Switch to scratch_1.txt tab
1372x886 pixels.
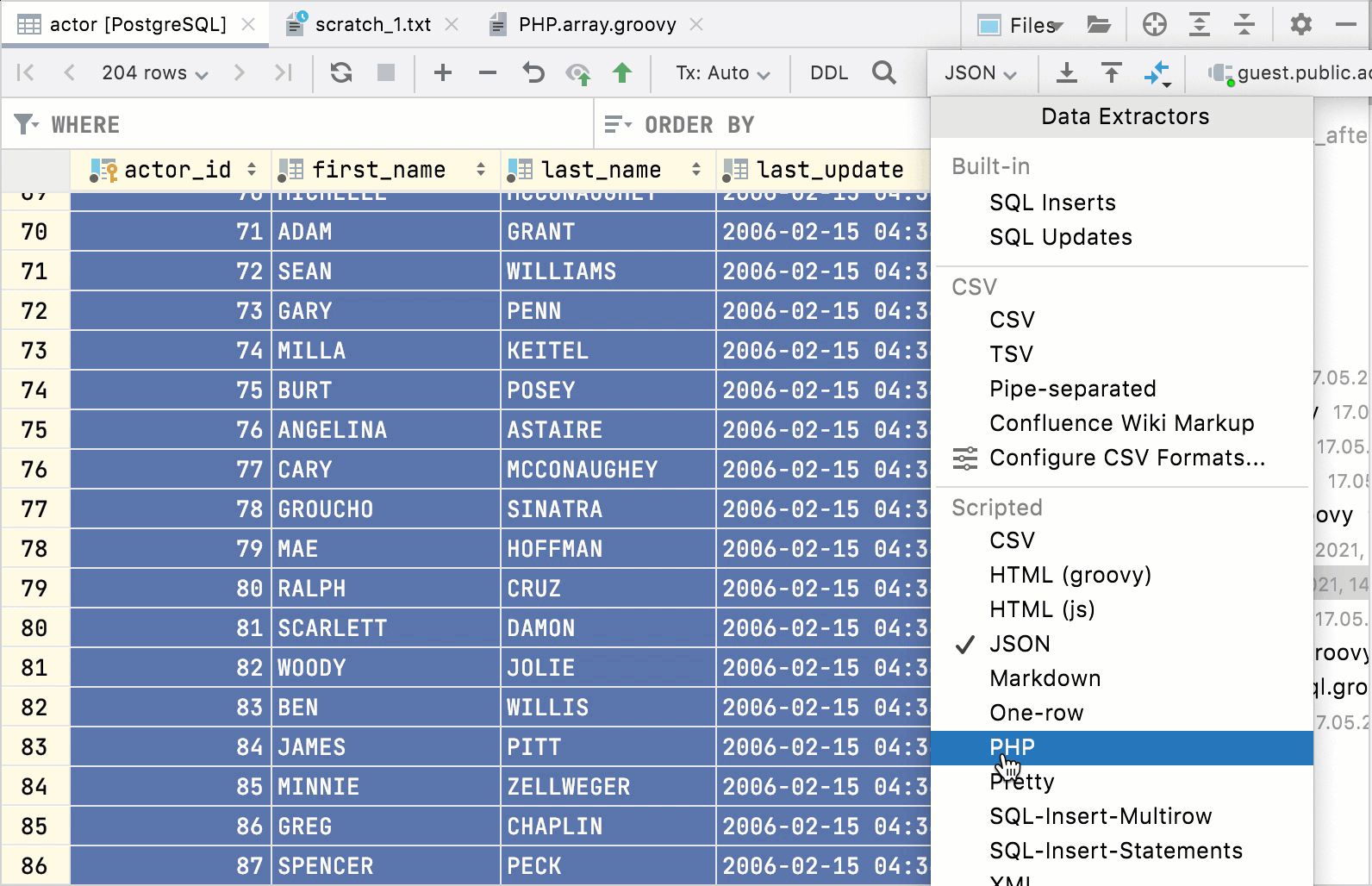click(372, 24)
